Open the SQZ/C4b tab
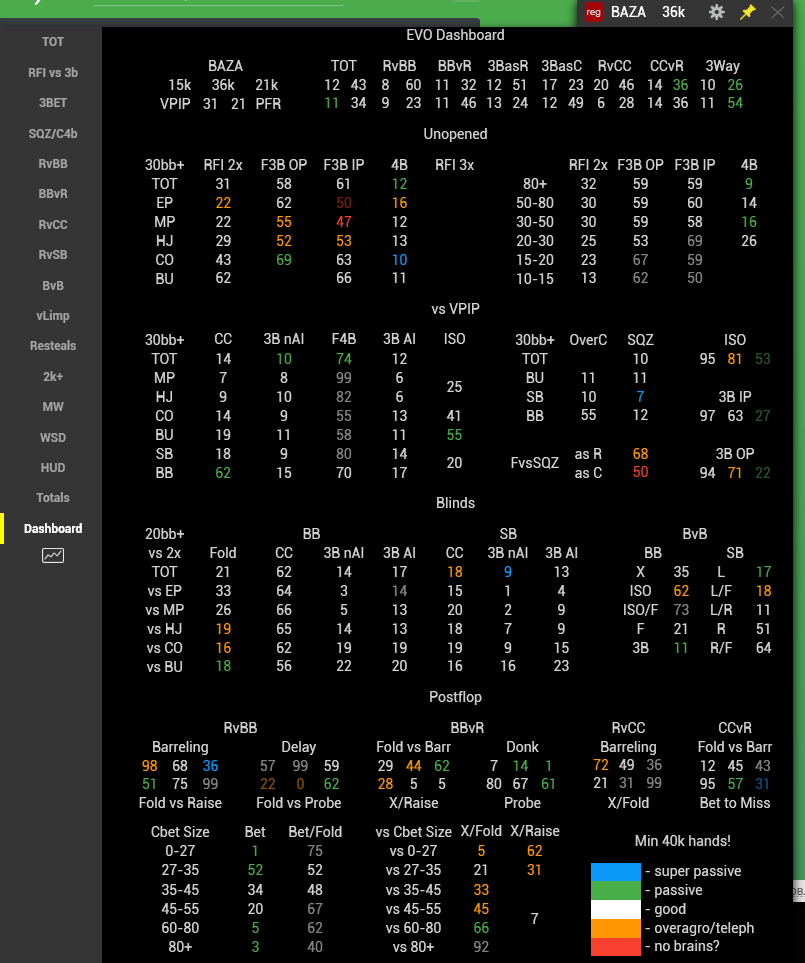805x963 pixels. coord(53,133)
